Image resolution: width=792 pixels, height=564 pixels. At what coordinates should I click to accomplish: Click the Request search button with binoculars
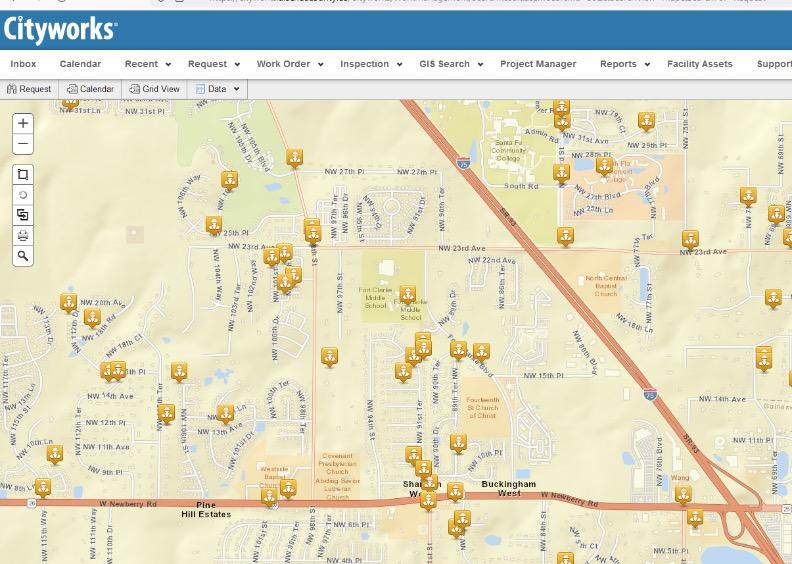click(29, 89)
